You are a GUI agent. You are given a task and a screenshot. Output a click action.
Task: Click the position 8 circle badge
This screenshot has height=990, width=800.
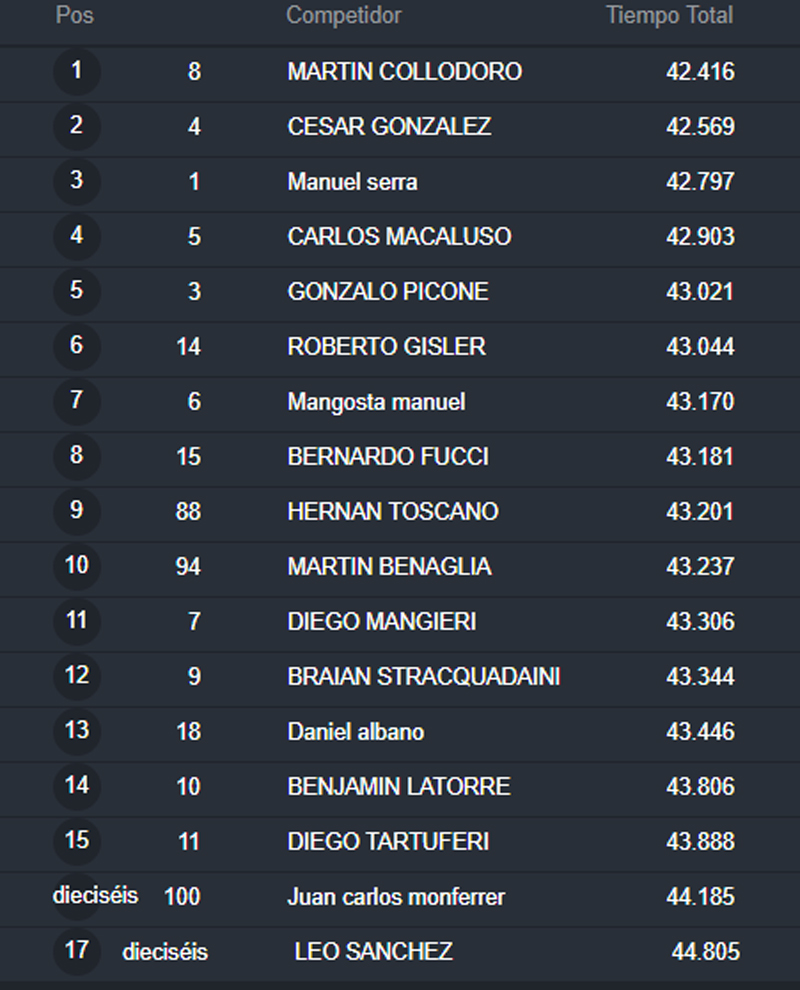pyautogui.click(x=76, y=456)
